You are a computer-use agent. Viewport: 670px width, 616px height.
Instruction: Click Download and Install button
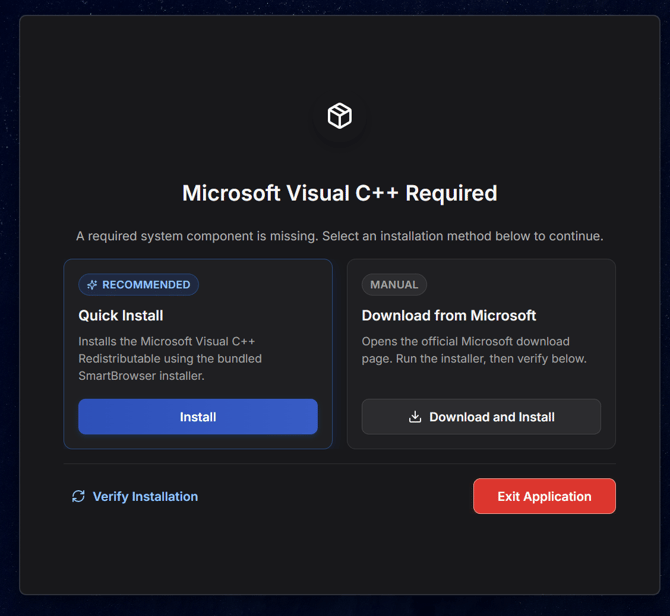click(481, 417)
